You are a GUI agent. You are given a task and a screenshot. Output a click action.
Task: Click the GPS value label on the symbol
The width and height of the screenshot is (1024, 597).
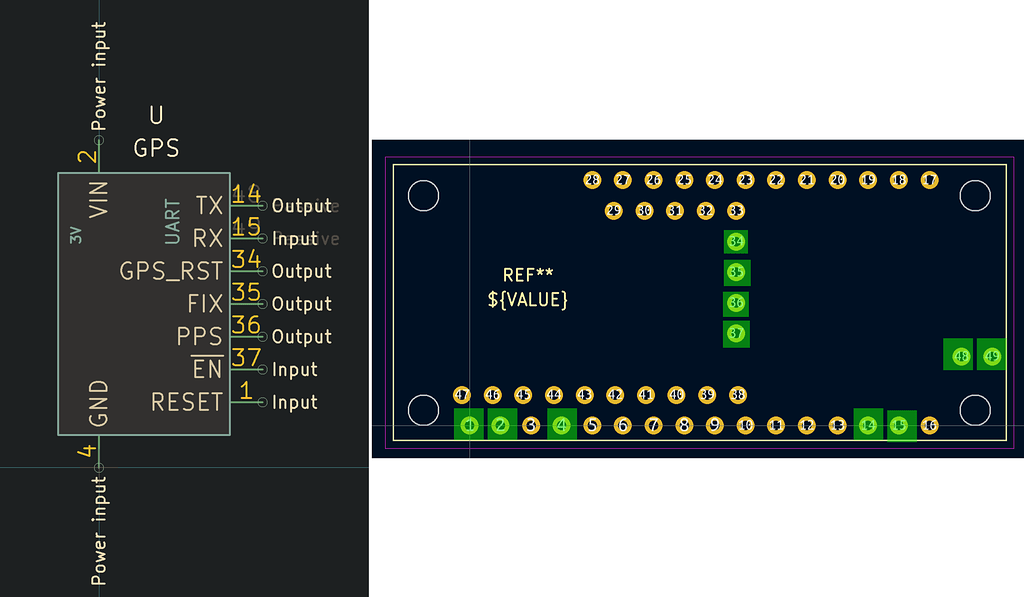[x=157, y=148]
